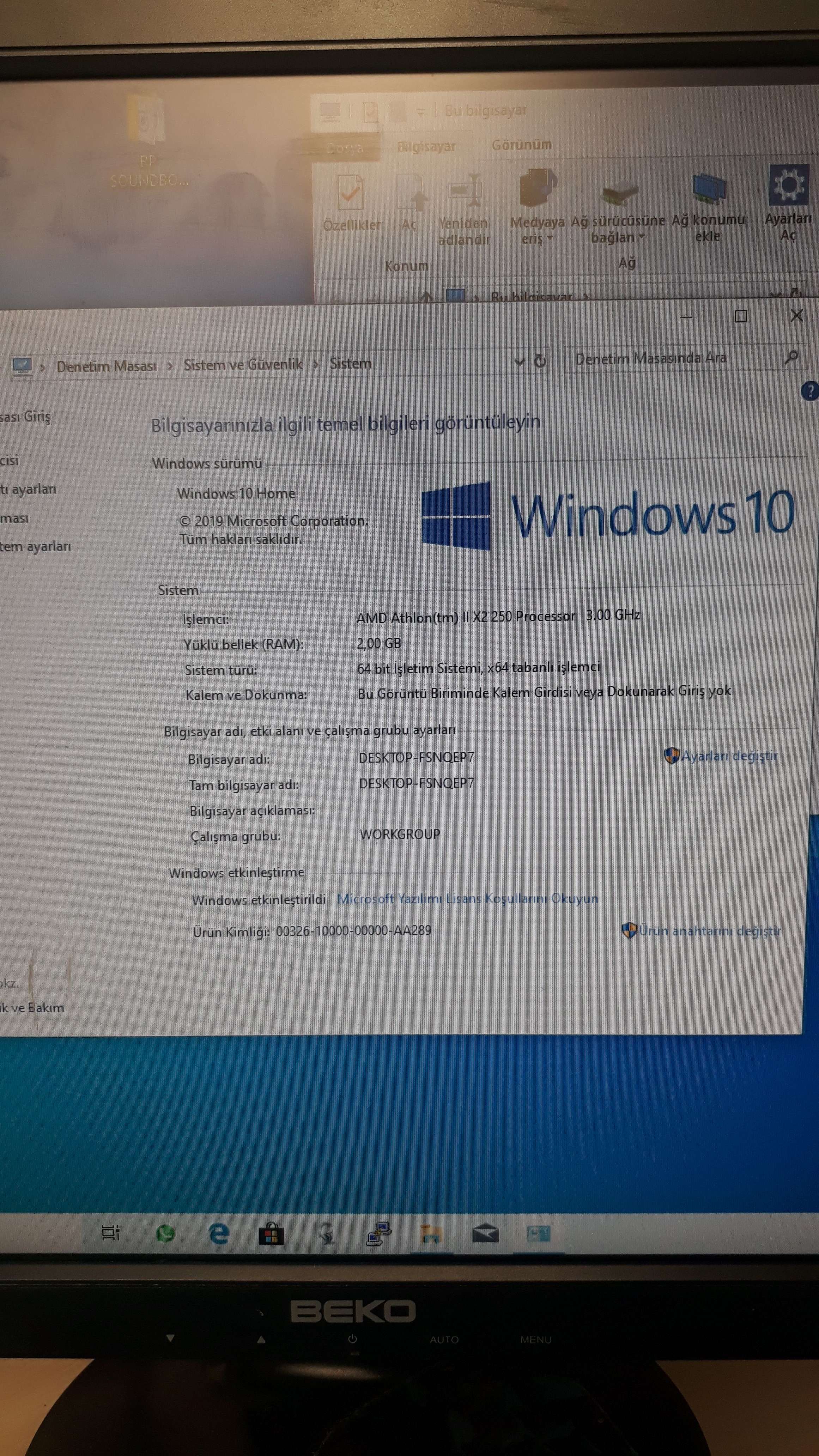Open the network computers taskbar icon
819x1456 pixels.
[x=379, y=1233]
